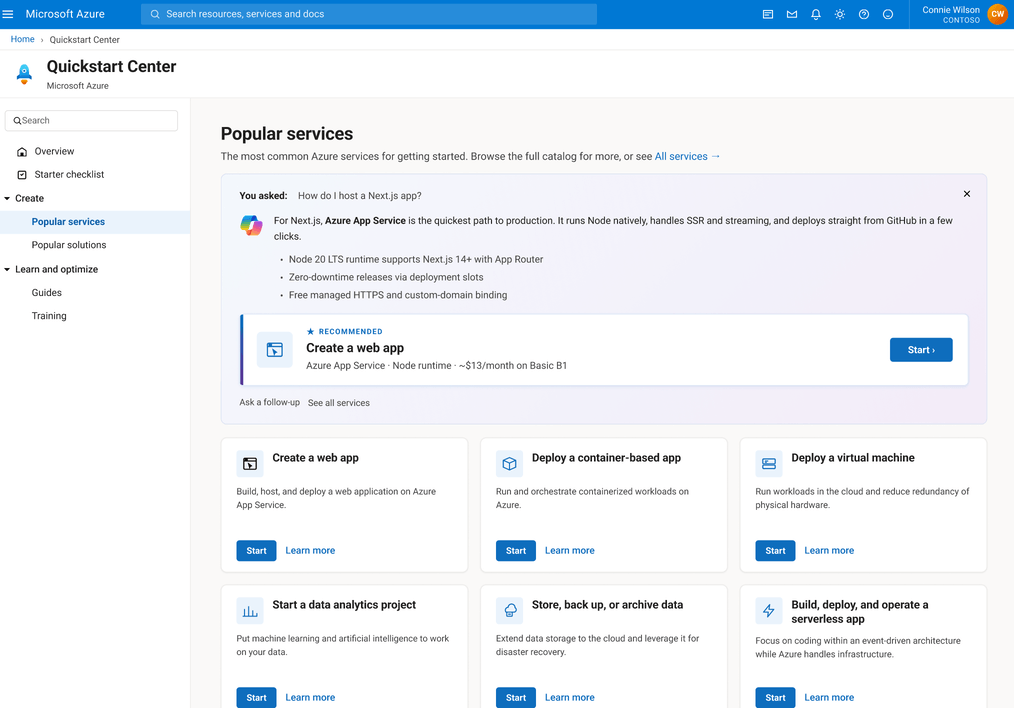
Task: Click the virtual machine server icon
Action: (x=768, y=464)
